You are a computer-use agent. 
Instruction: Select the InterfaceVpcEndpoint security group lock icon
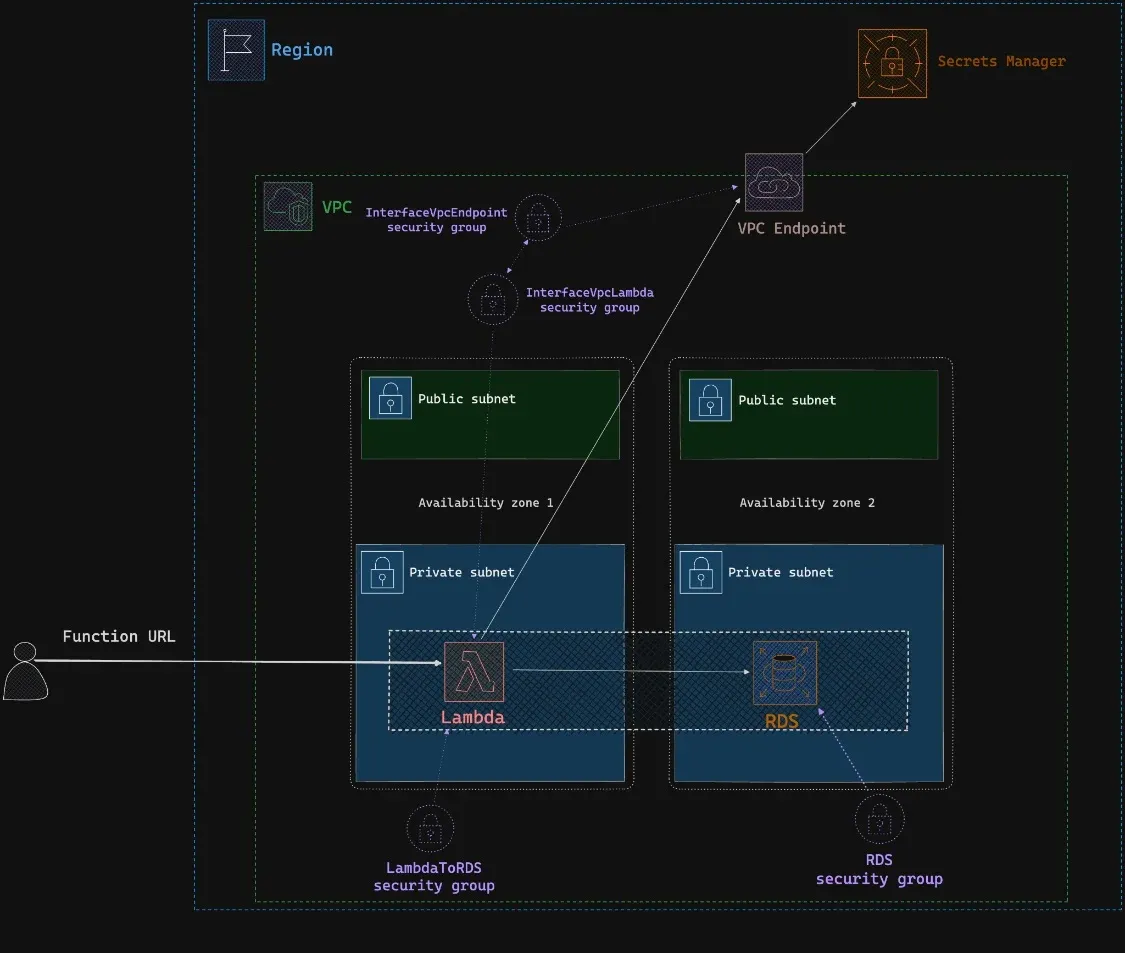pyautogui.click(x=538, y=219)
